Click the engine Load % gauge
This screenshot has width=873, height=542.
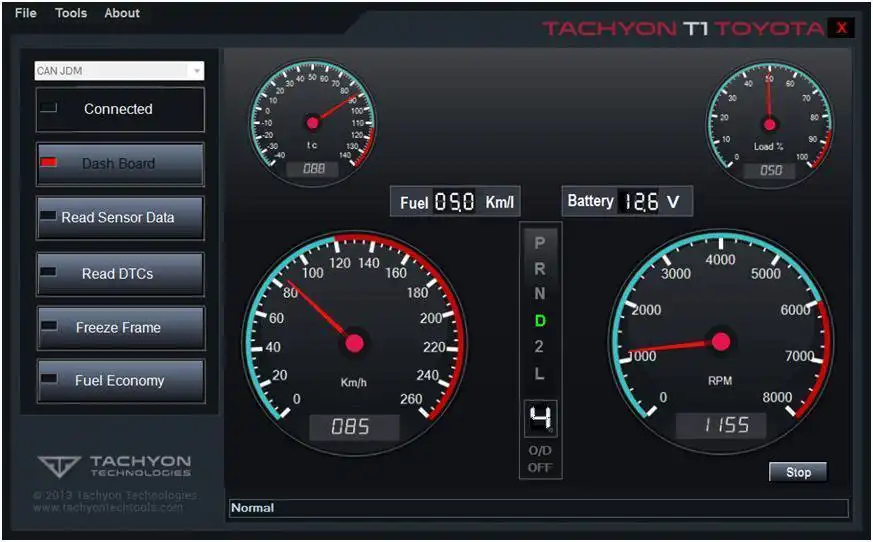(770, 124)
